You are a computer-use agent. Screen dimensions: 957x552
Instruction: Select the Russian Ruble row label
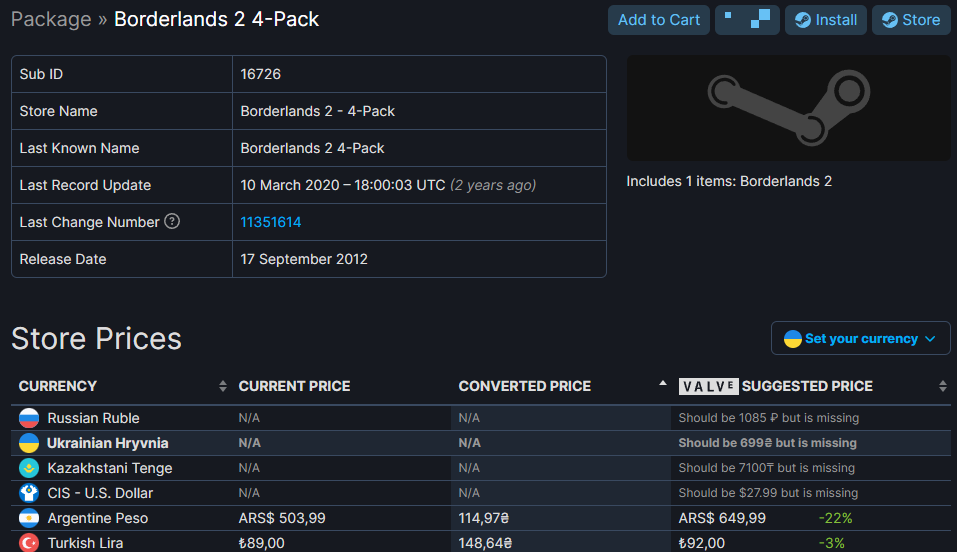[x=93, y=418]
